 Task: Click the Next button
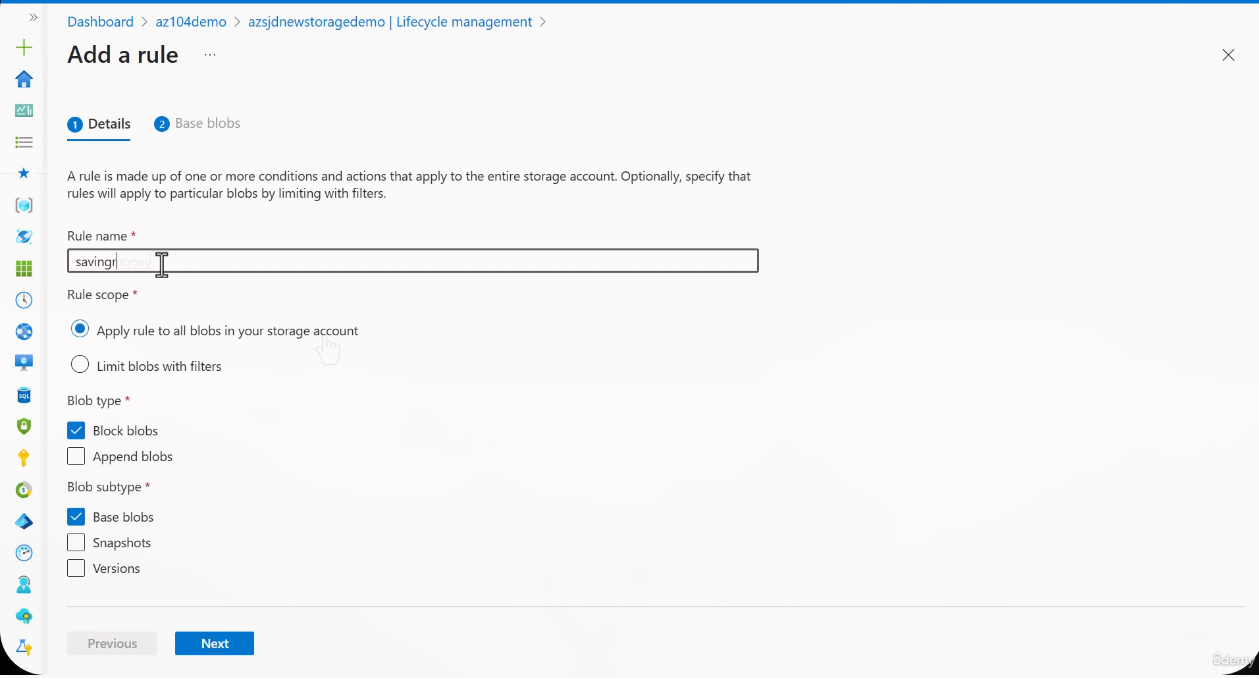[214, 643]
